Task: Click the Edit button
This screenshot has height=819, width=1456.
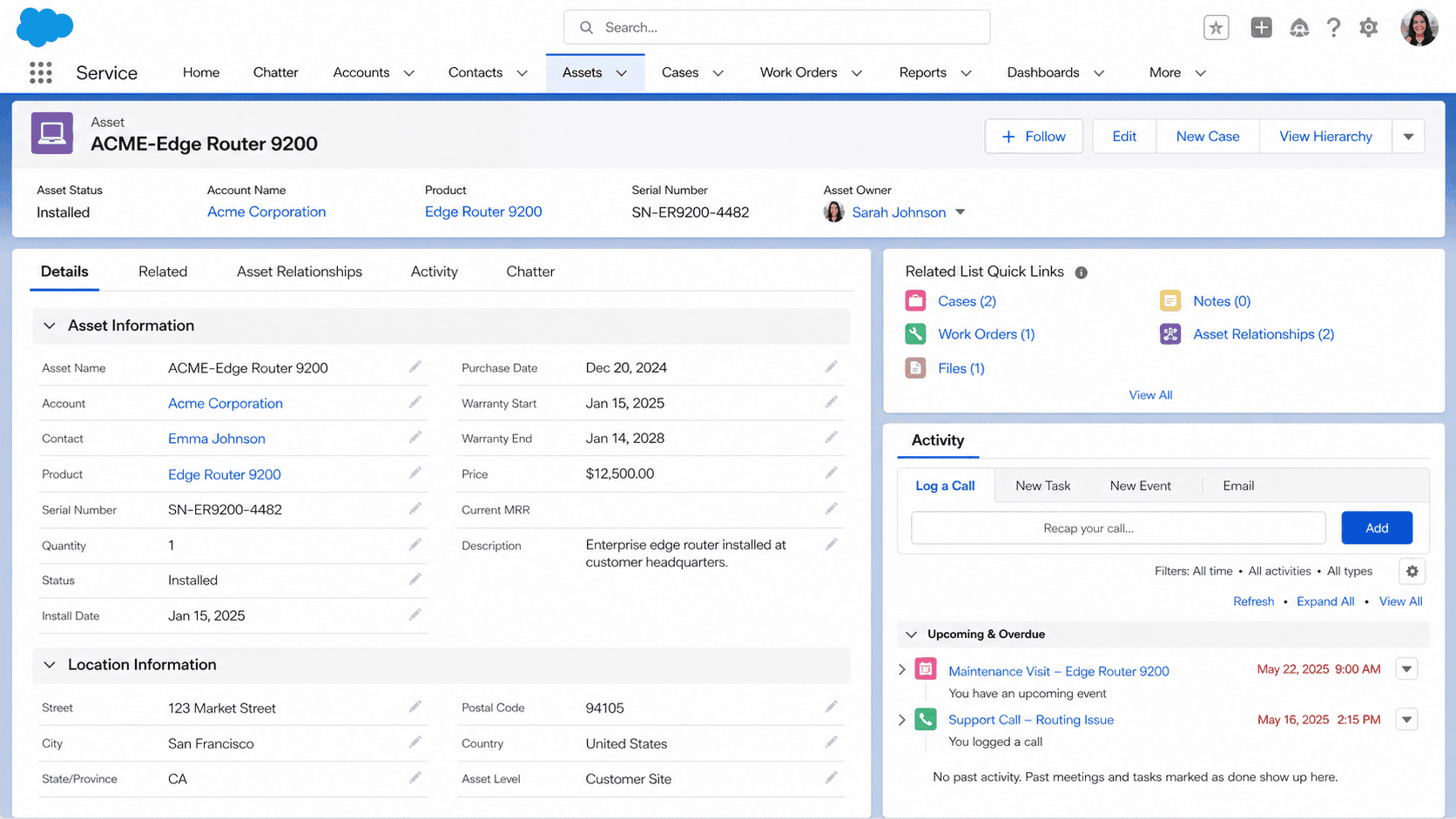Action: (x=1124, y=137)
